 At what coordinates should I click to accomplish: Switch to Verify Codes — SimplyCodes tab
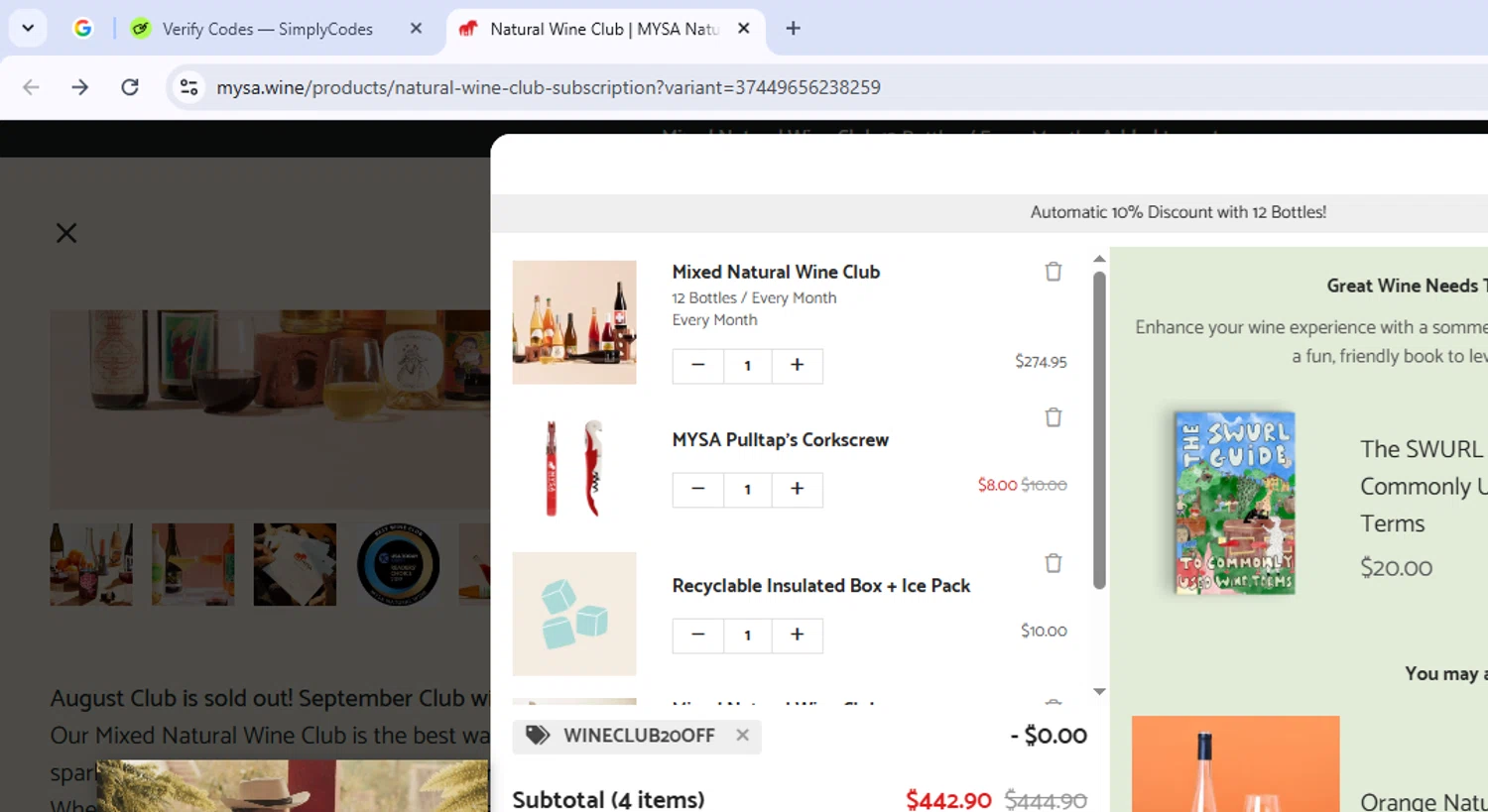(267, 29)
